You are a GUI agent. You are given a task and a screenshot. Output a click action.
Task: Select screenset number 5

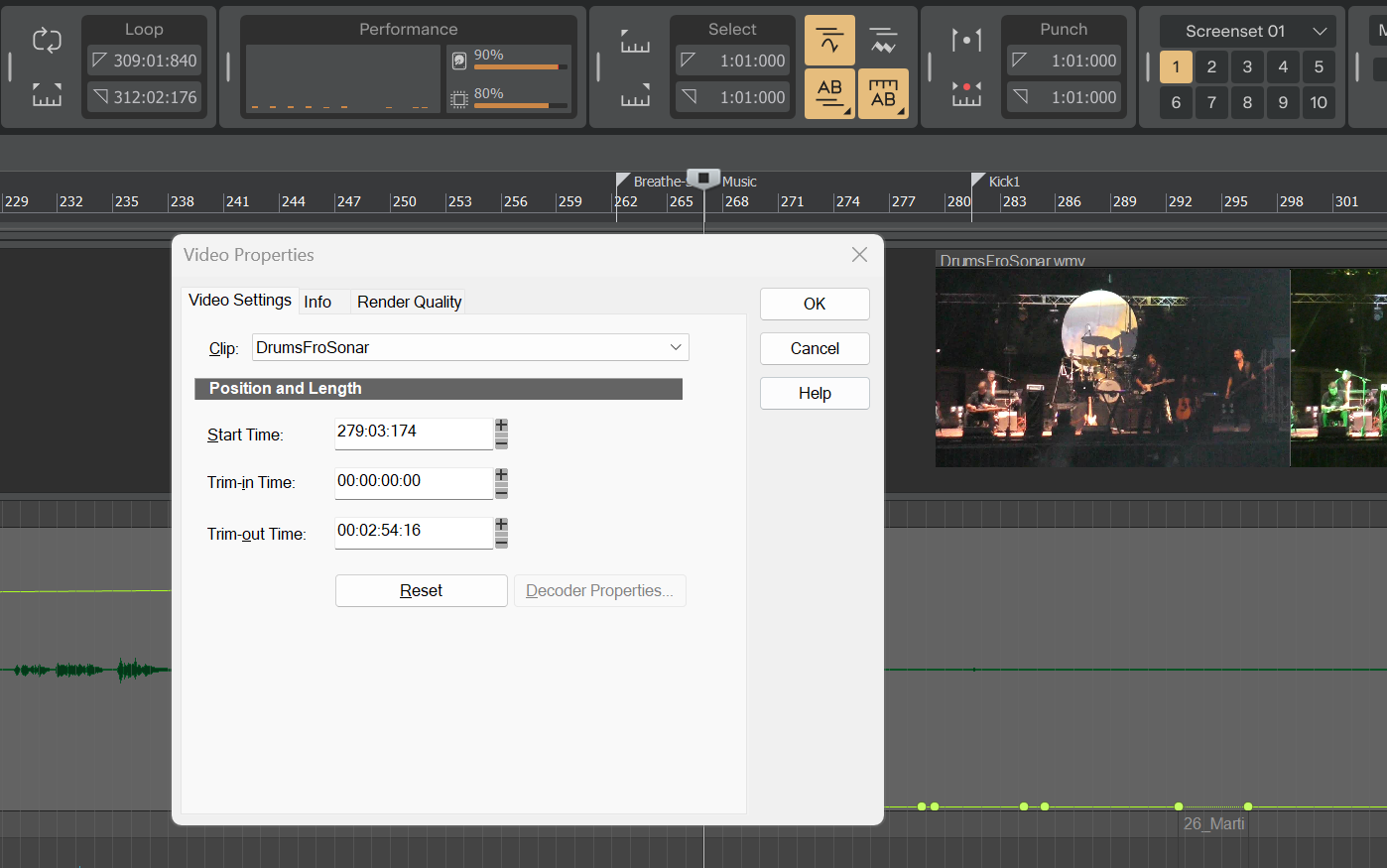(x=1319, y=66)
